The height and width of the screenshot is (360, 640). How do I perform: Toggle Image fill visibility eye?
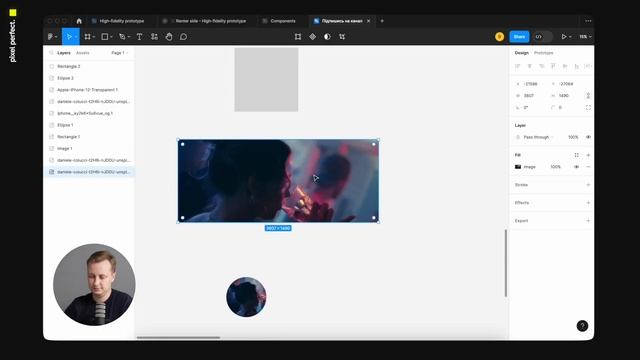(576, 167)
